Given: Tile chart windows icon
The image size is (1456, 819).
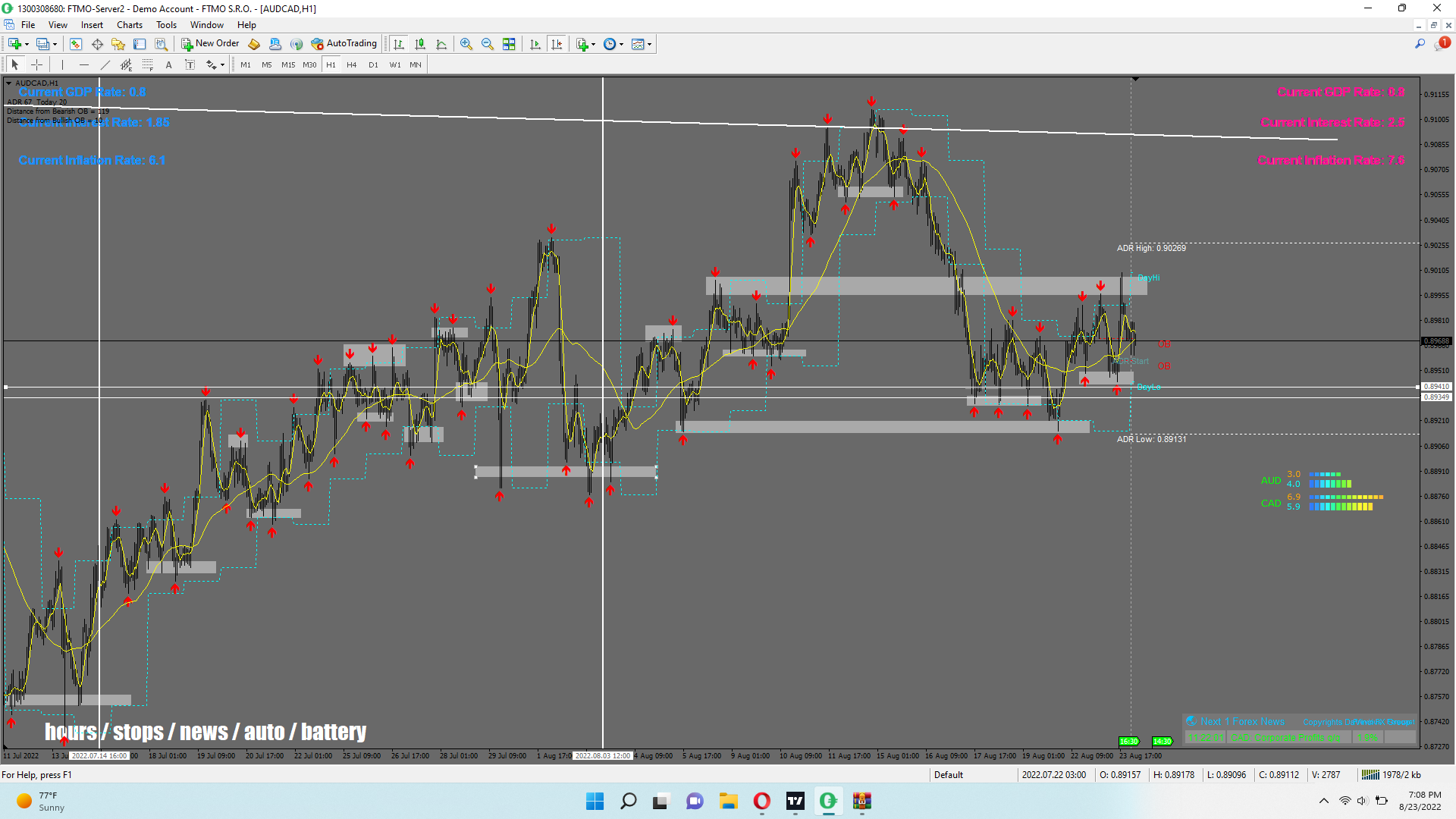Looking at the screenshot, I should pyautogui.click(x=509, y=44).
